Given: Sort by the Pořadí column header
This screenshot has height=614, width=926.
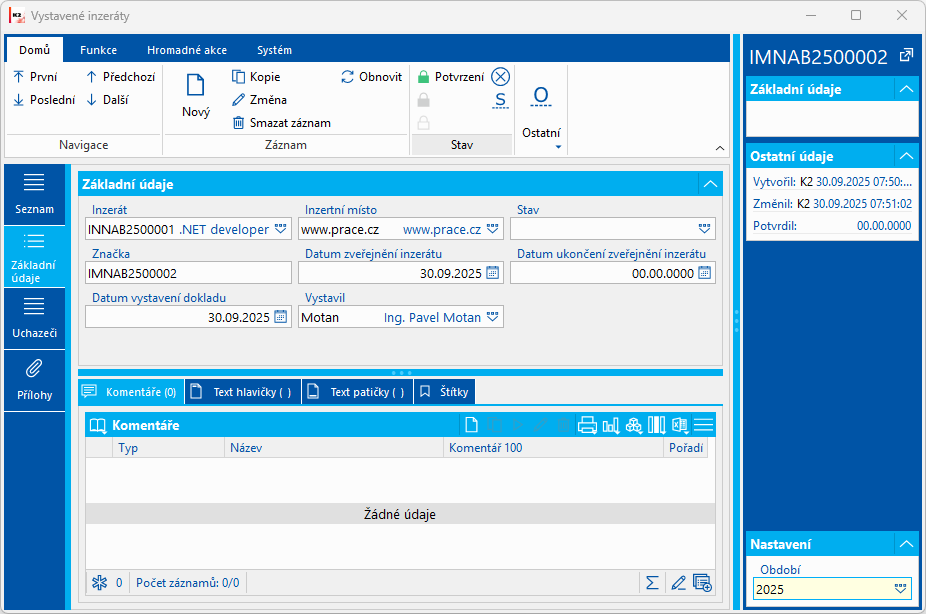Looking at the screenshot, I should 686,448.
